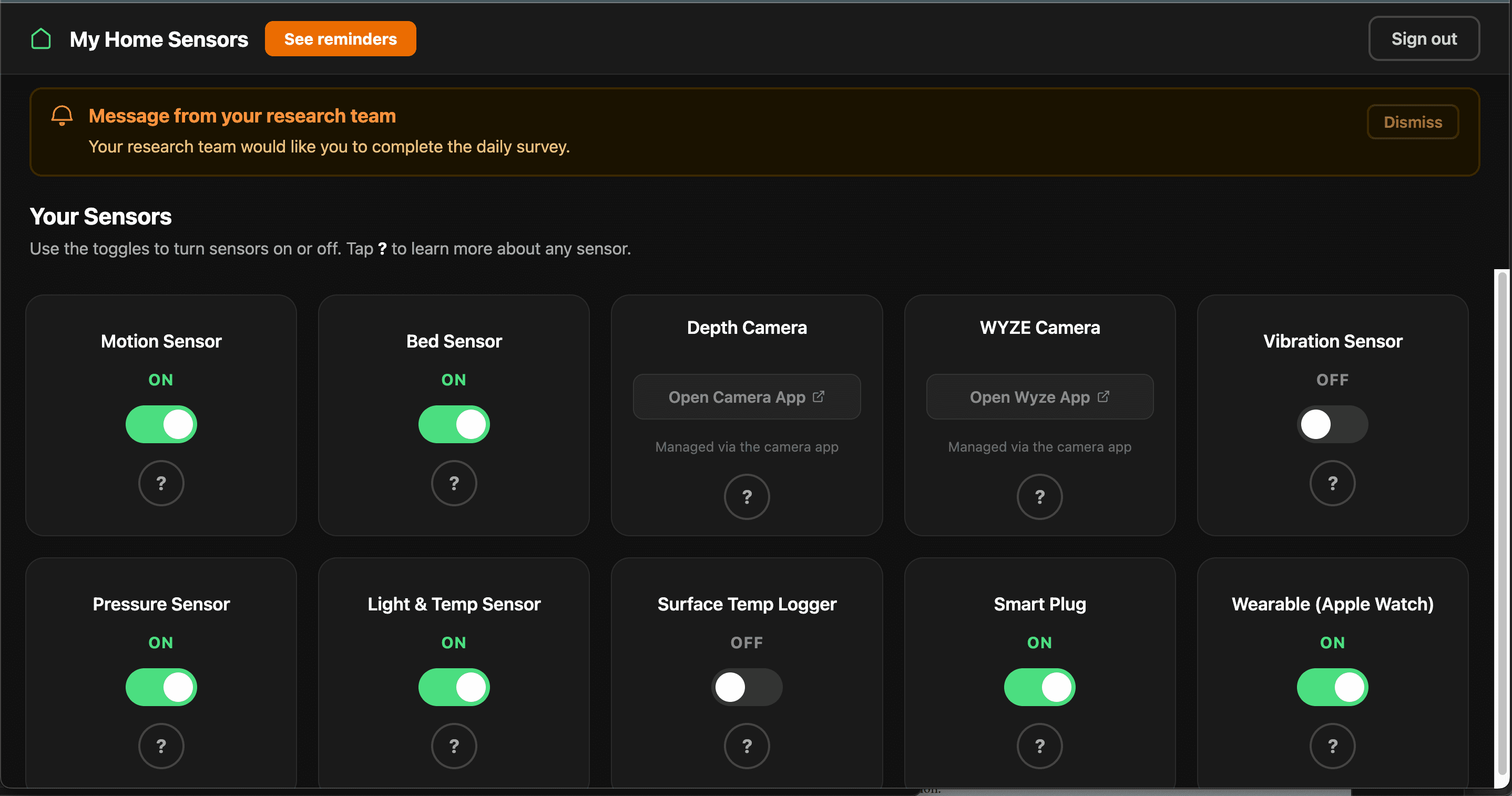Dismiss the research team message
The height and width of the screenshot is (796, 1512).
(1413, 122)
